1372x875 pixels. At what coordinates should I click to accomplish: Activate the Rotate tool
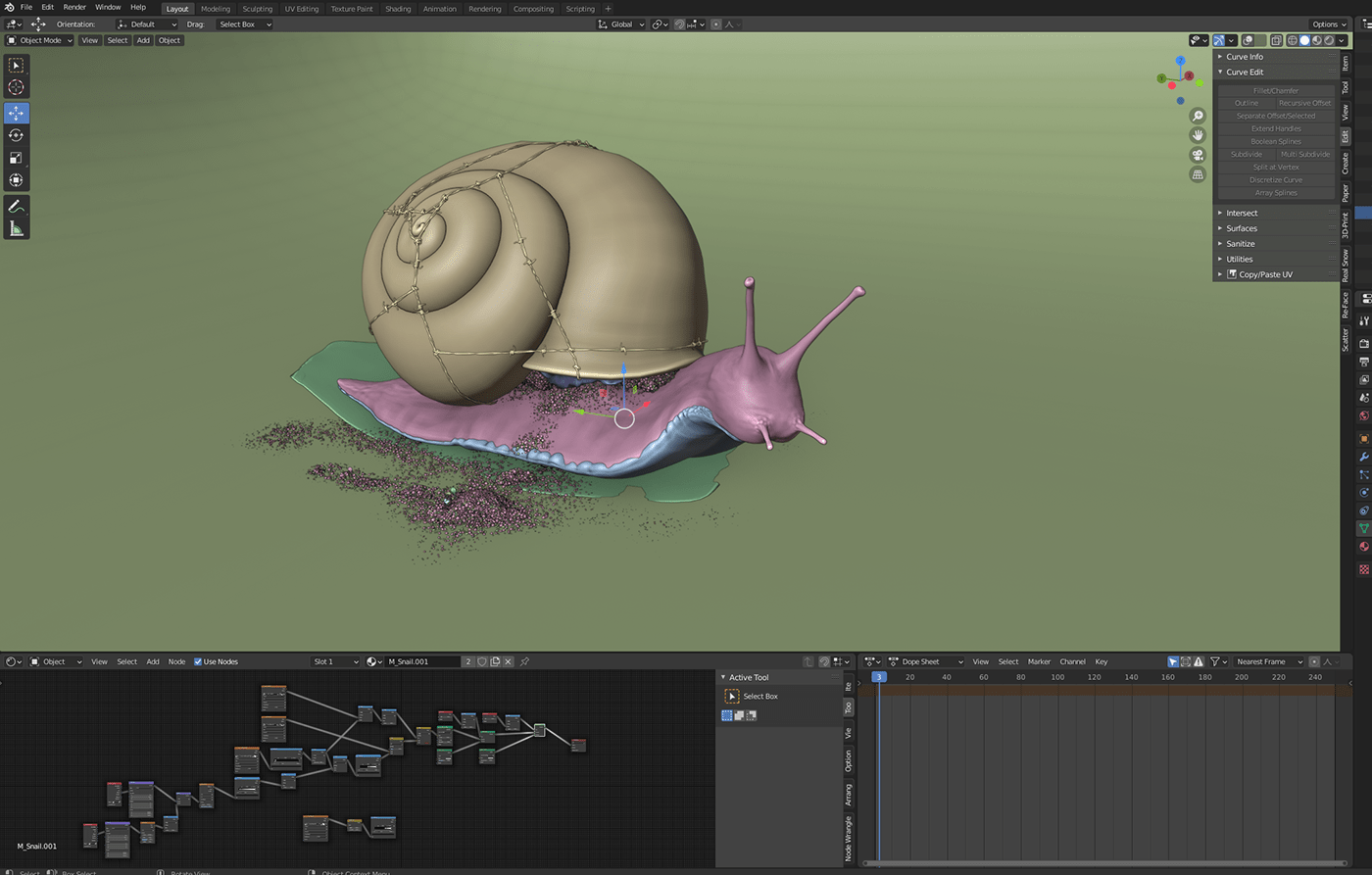click(16, 135)
